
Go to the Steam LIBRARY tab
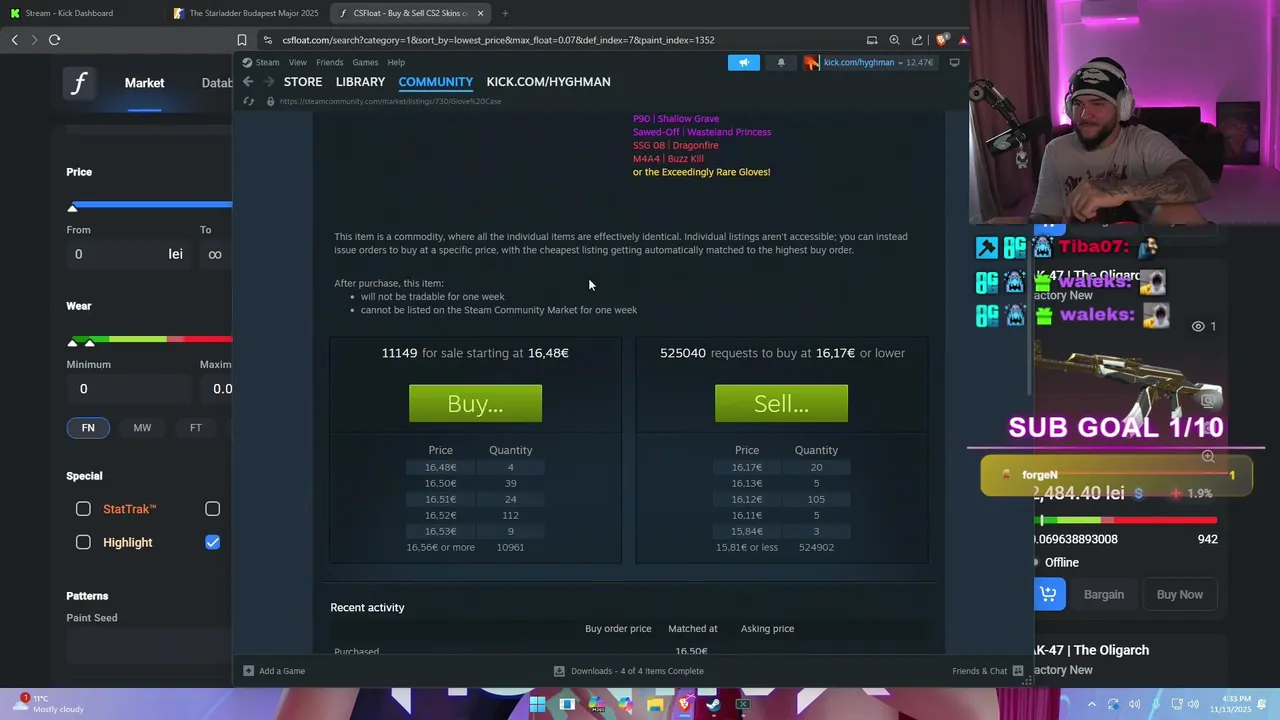click(360, 82)
